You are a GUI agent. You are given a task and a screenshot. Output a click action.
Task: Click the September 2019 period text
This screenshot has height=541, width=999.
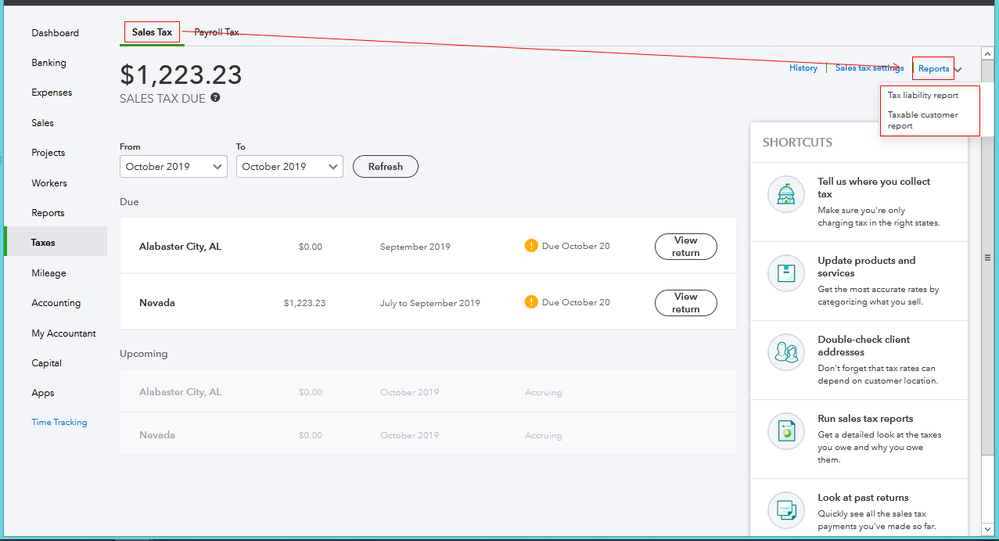tap(415, 247)
